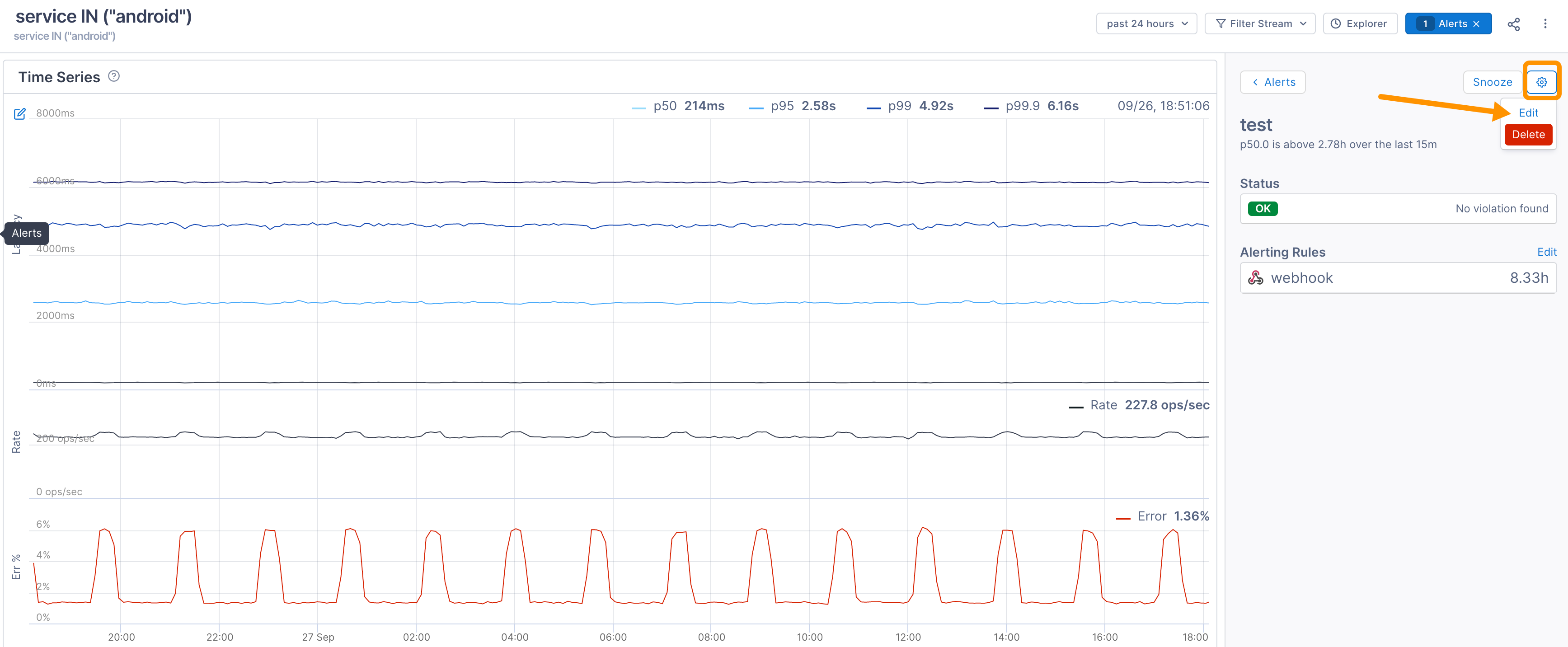Click Edit link beside Alerting Rules
Screen dimensions: 1568x647
click(1546, 252)
